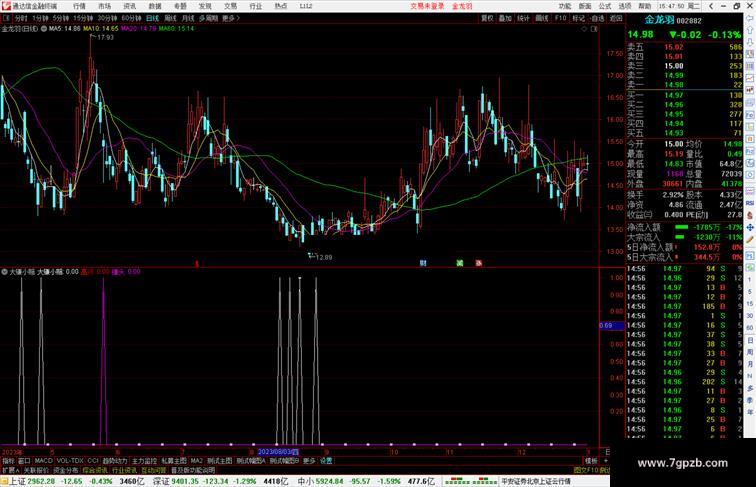This screenshot has height=487, width=756.
Task: Click 统计 statistics button
Action: 523,18
